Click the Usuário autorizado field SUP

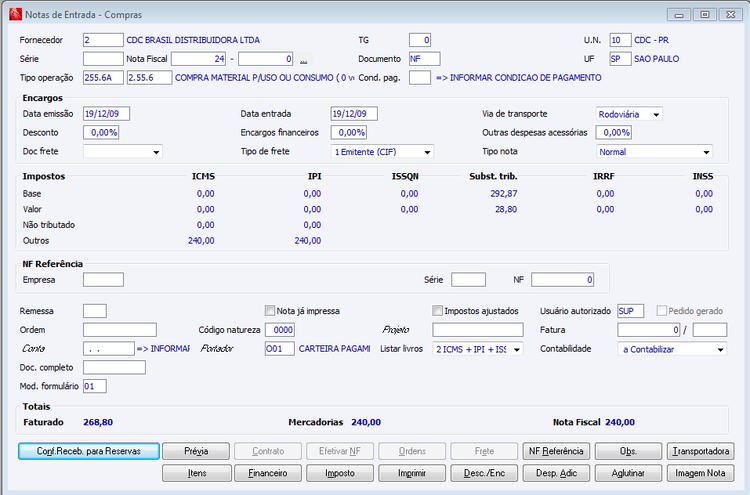[630, 311]
